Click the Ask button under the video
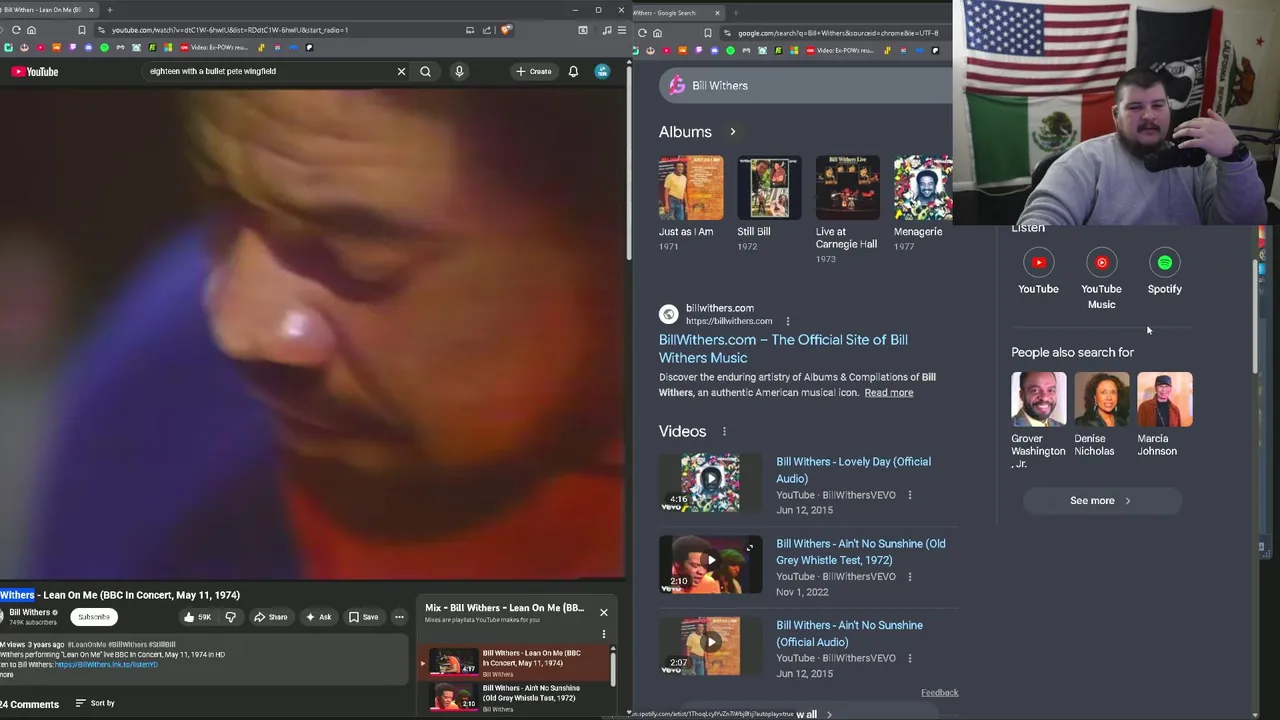The image size is (1280, 720). click(x=318, y=617)
